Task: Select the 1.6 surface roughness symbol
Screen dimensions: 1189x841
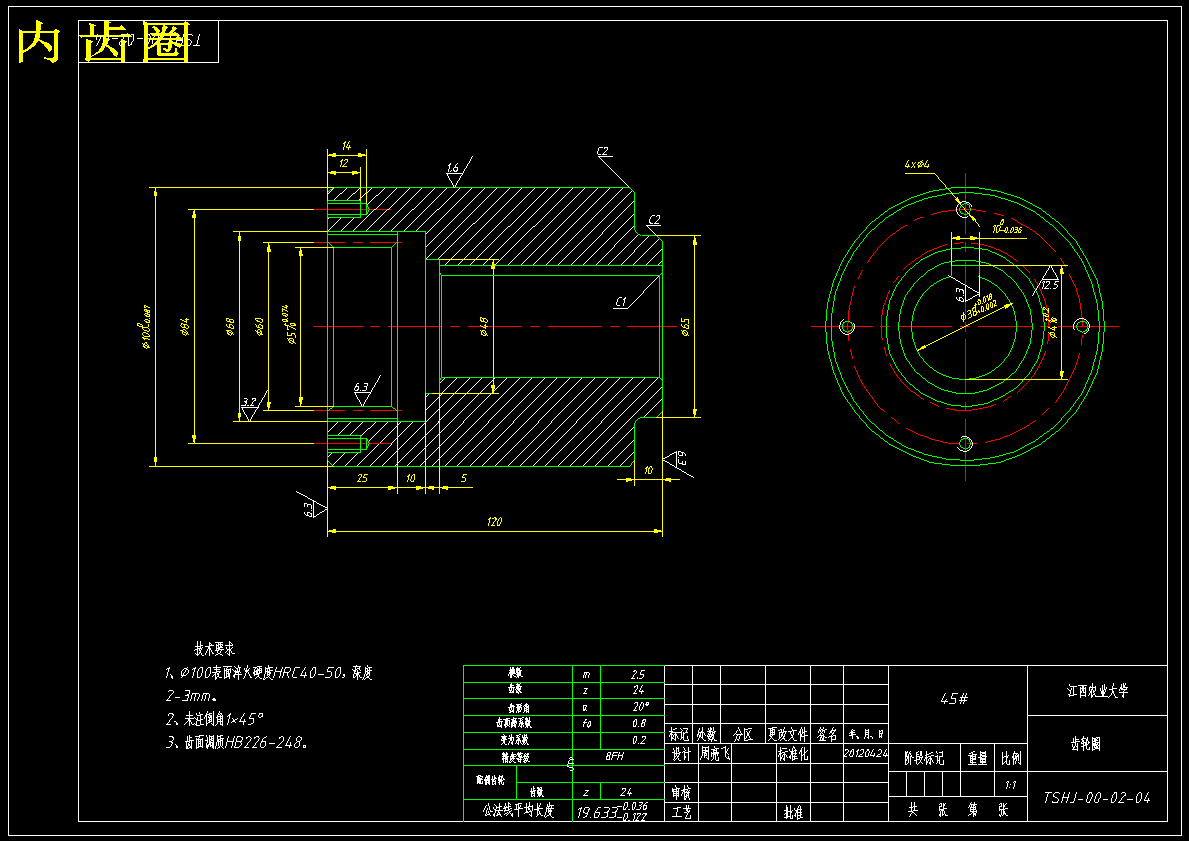Action: (457, 173)
